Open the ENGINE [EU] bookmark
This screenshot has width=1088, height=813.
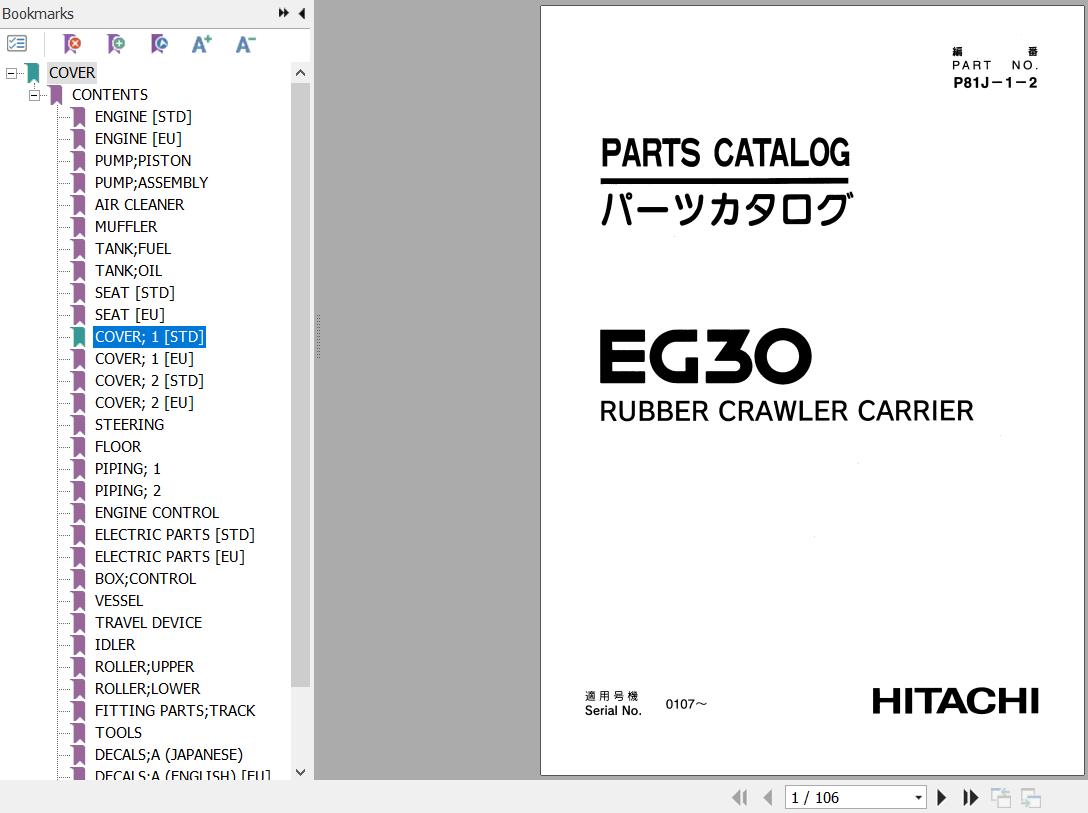(x=138, y=139)
